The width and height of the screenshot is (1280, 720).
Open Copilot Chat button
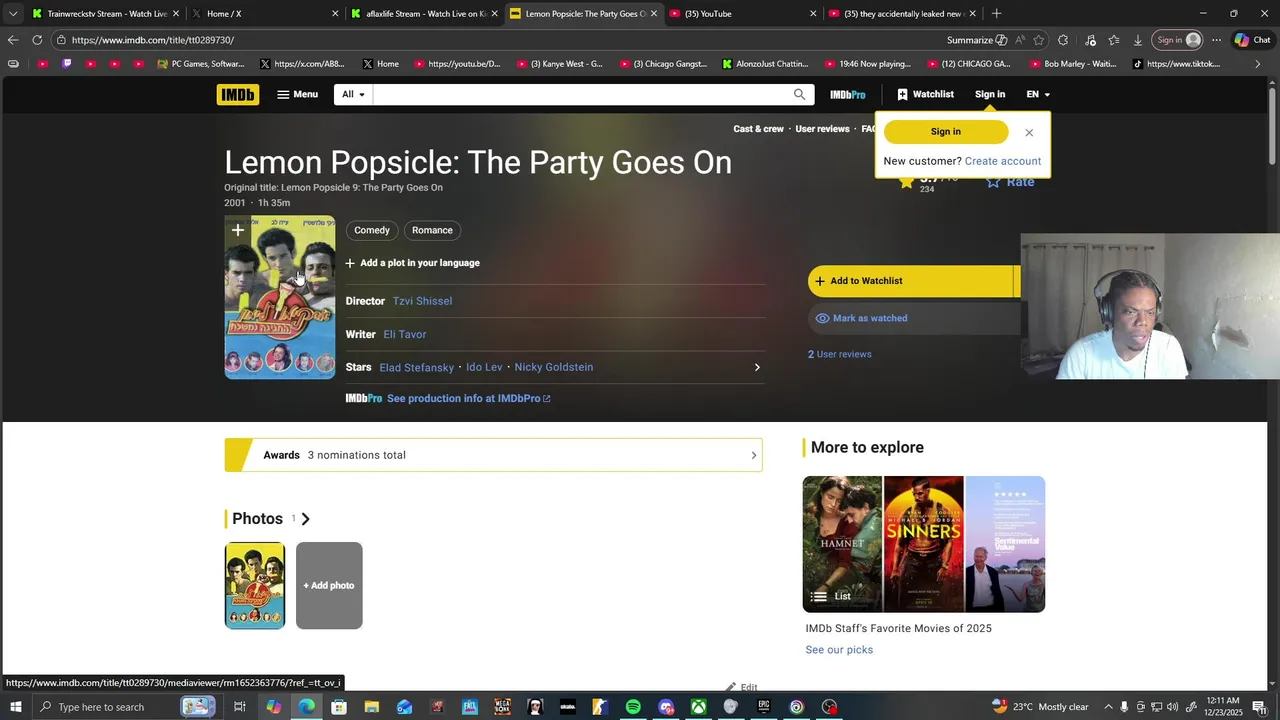coord(1252,40)
